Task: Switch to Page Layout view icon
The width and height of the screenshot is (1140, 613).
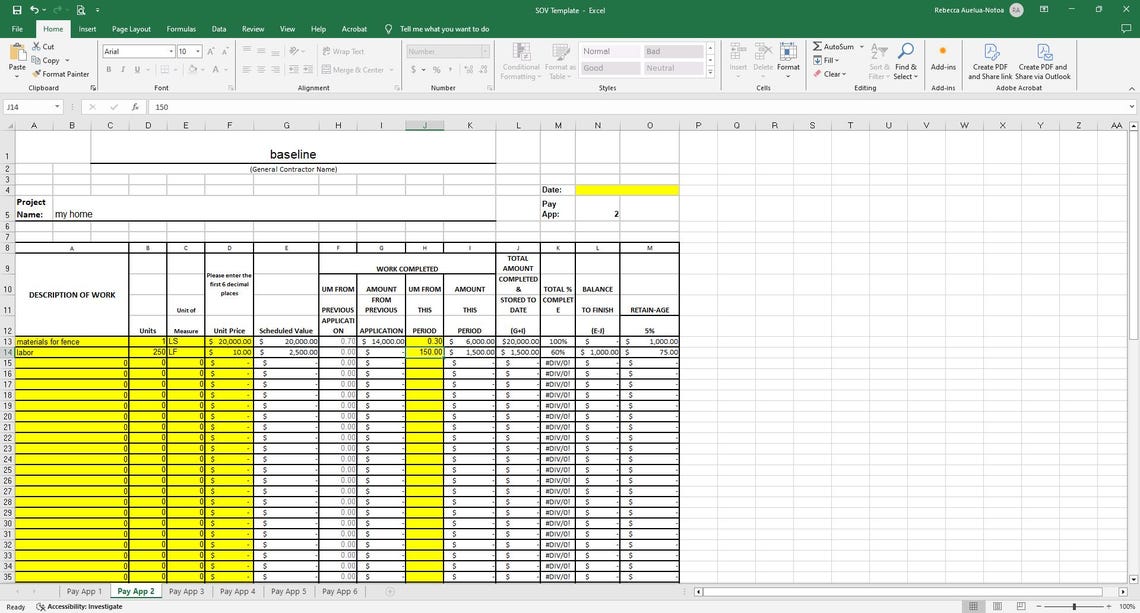Action: point(998,606)
